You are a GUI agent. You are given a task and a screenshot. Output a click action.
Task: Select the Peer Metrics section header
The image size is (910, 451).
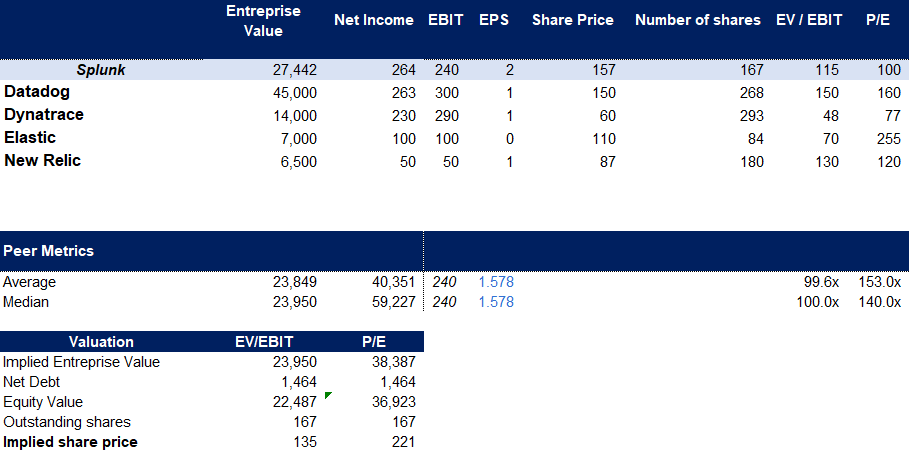tap(48, 251)
